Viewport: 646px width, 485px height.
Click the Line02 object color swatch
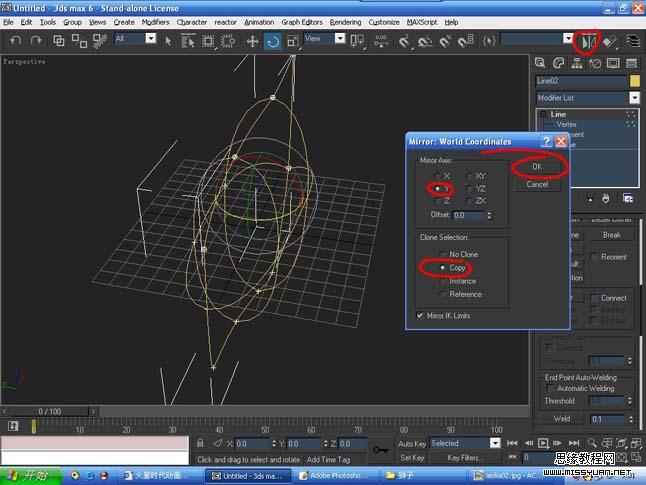click(634, 81)
